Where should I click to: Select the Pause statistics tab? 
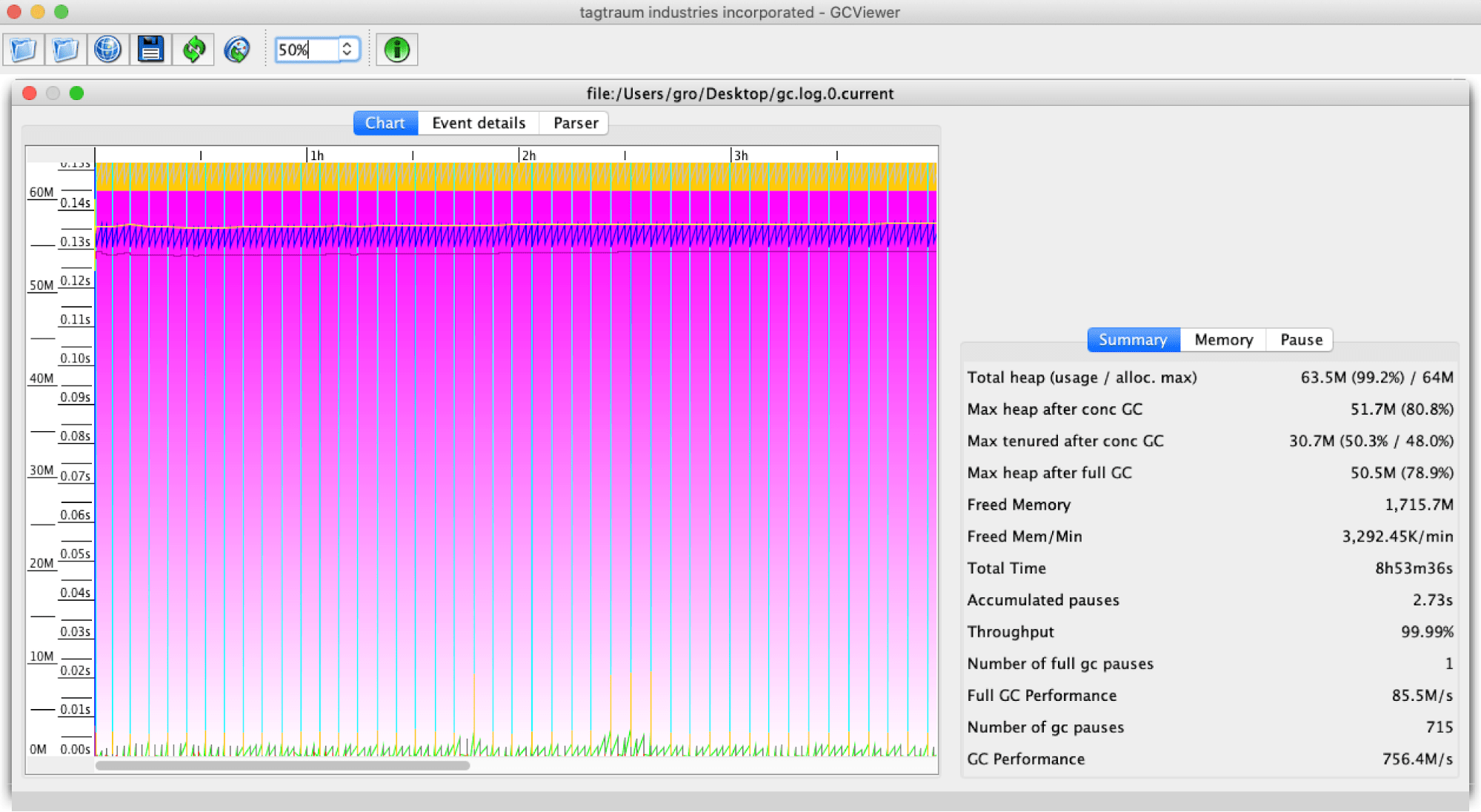pos(1300,339)
